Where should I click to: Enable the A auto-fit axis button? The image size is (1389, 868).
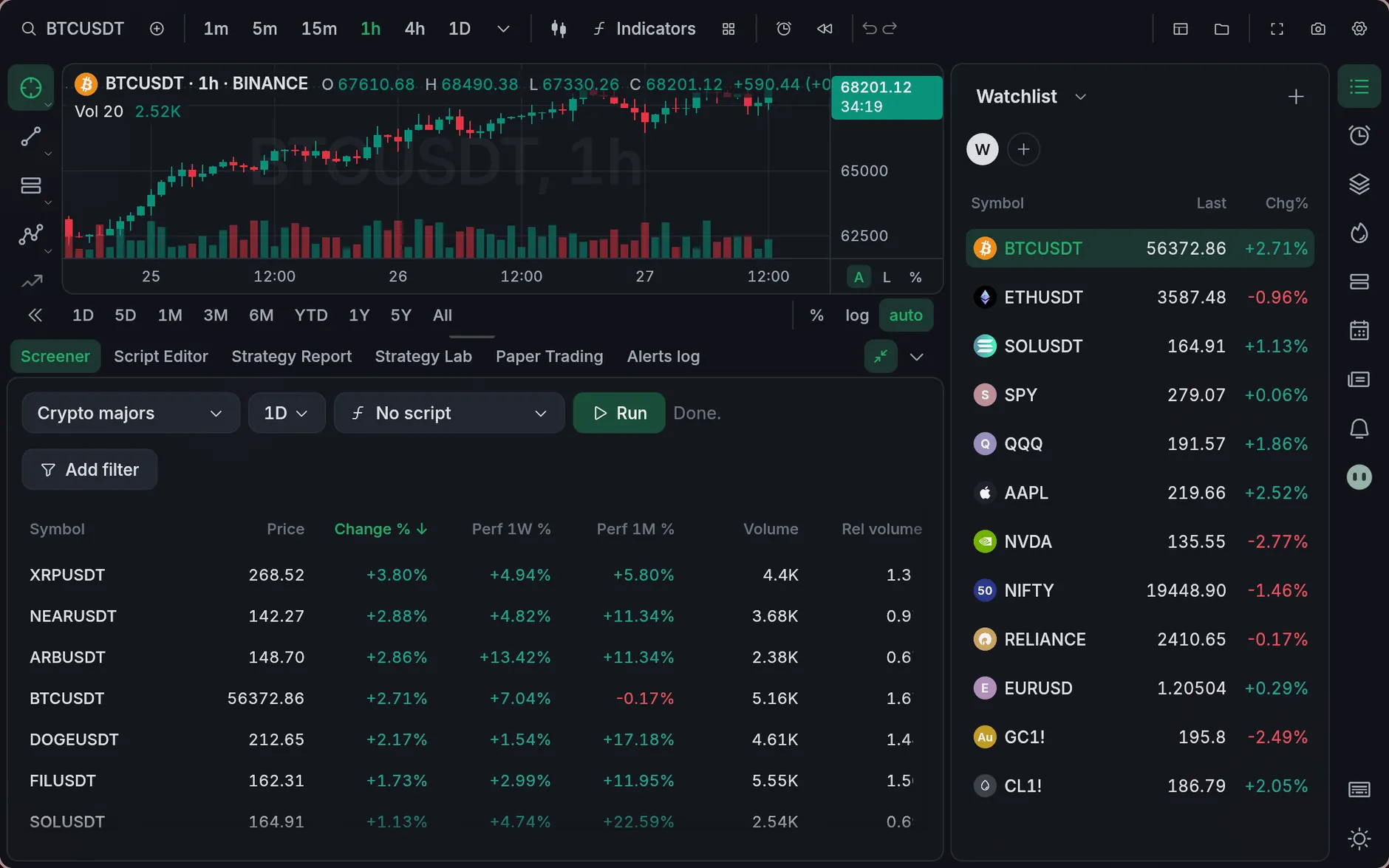tap(859, 277)
